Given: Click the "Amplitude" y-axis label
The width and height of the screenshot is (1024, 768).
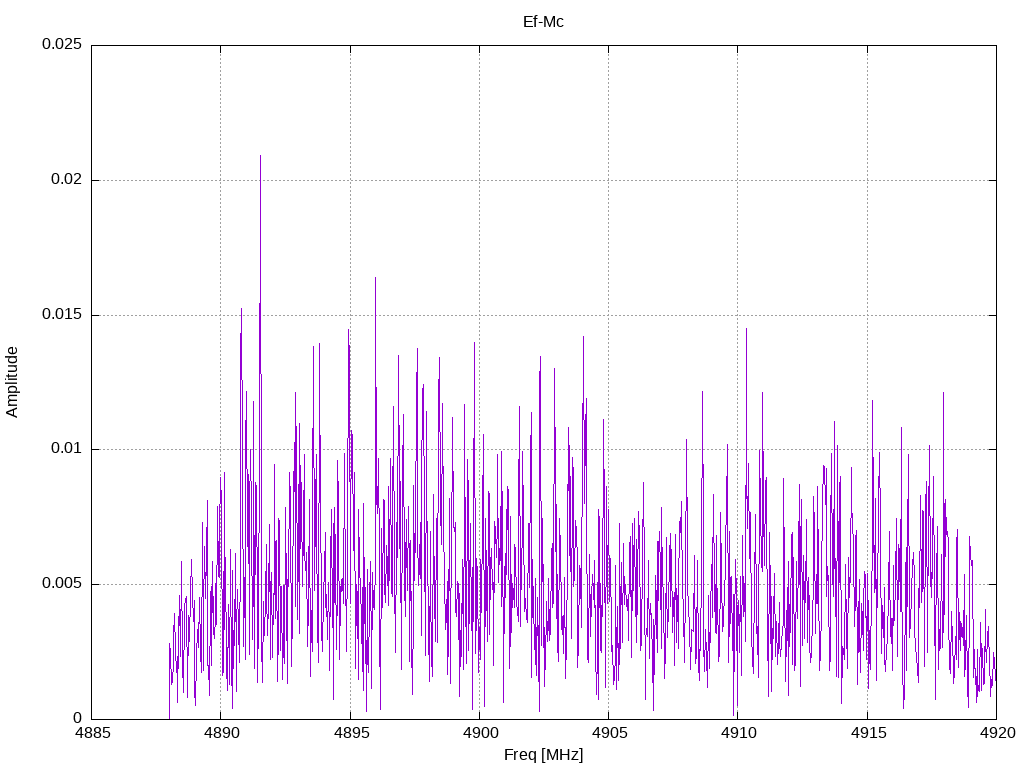Looking at the screenshot, I should click(x=12, y=382).
